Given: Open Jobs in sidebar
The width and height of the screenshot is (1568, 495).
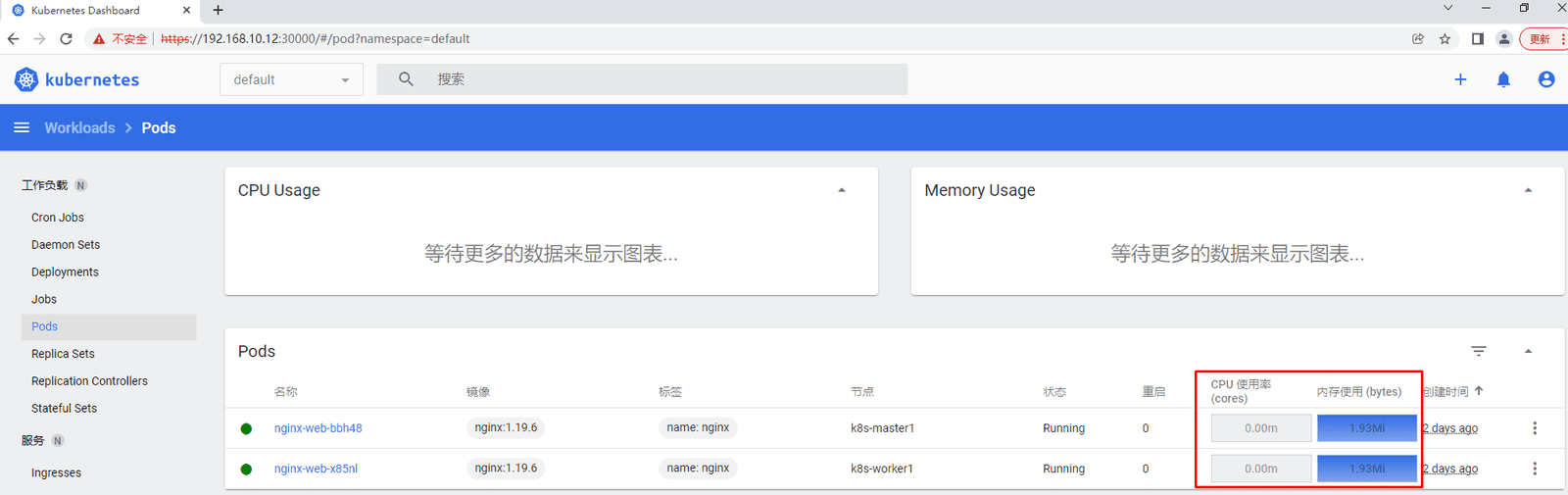Looking at the screenshot, I should point(44,300).
